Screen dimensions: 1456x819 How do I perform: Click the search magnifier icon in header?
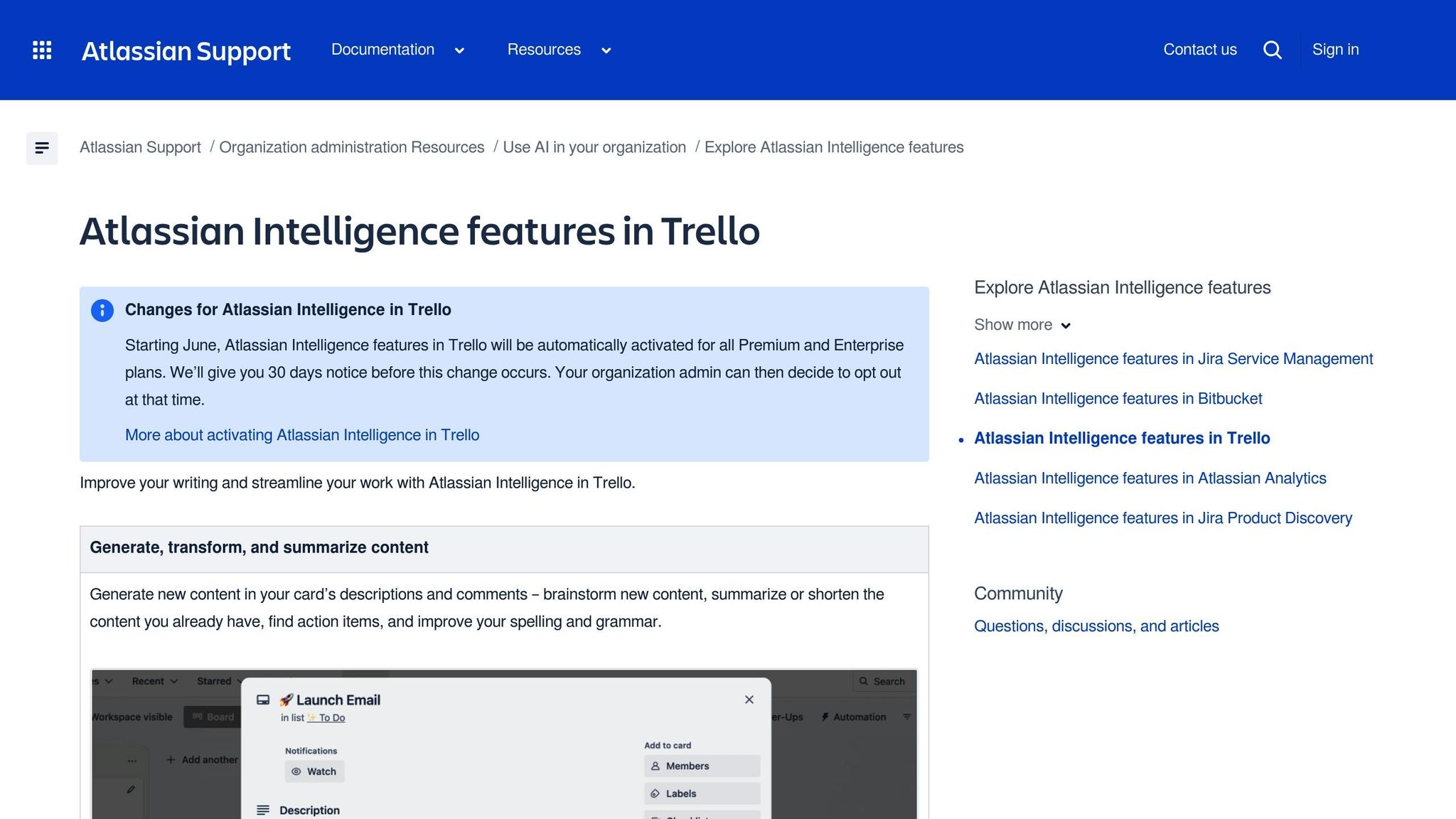tap(1272, 50)
